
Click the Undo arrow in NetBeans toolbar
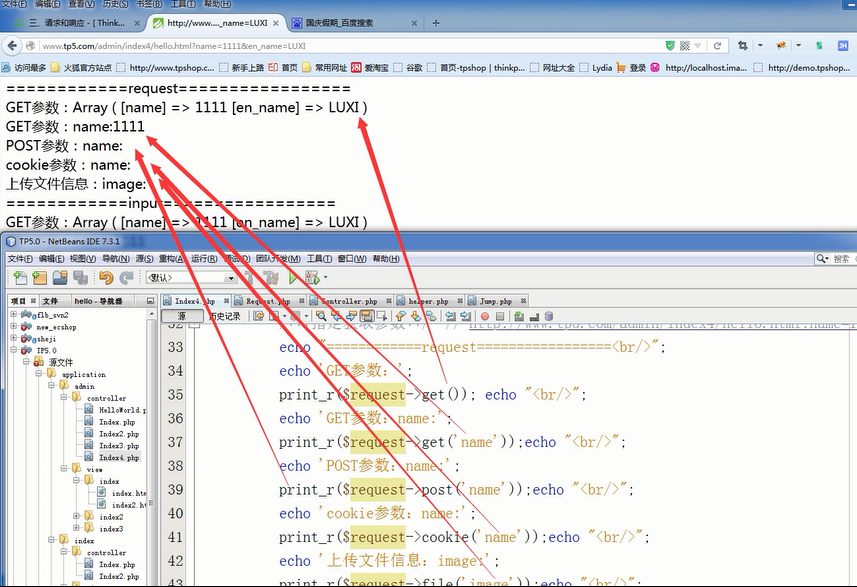106,278
